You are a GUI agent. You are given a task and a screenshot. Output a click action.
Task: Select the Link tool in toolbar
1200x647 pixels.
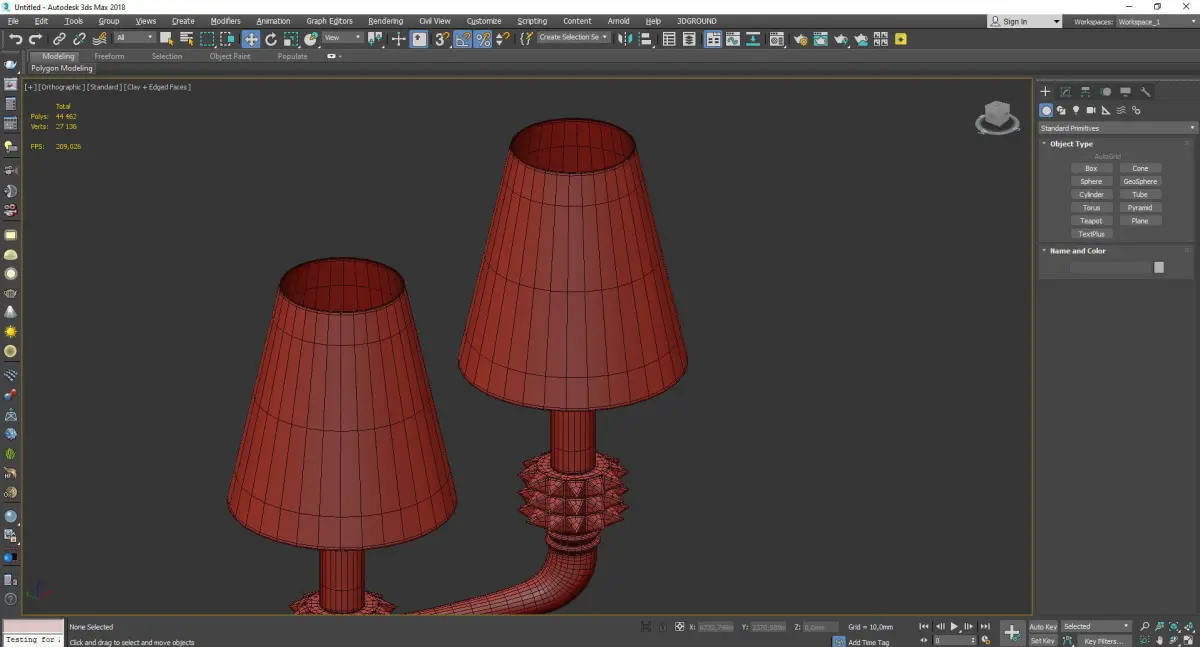tap(60, 39)
